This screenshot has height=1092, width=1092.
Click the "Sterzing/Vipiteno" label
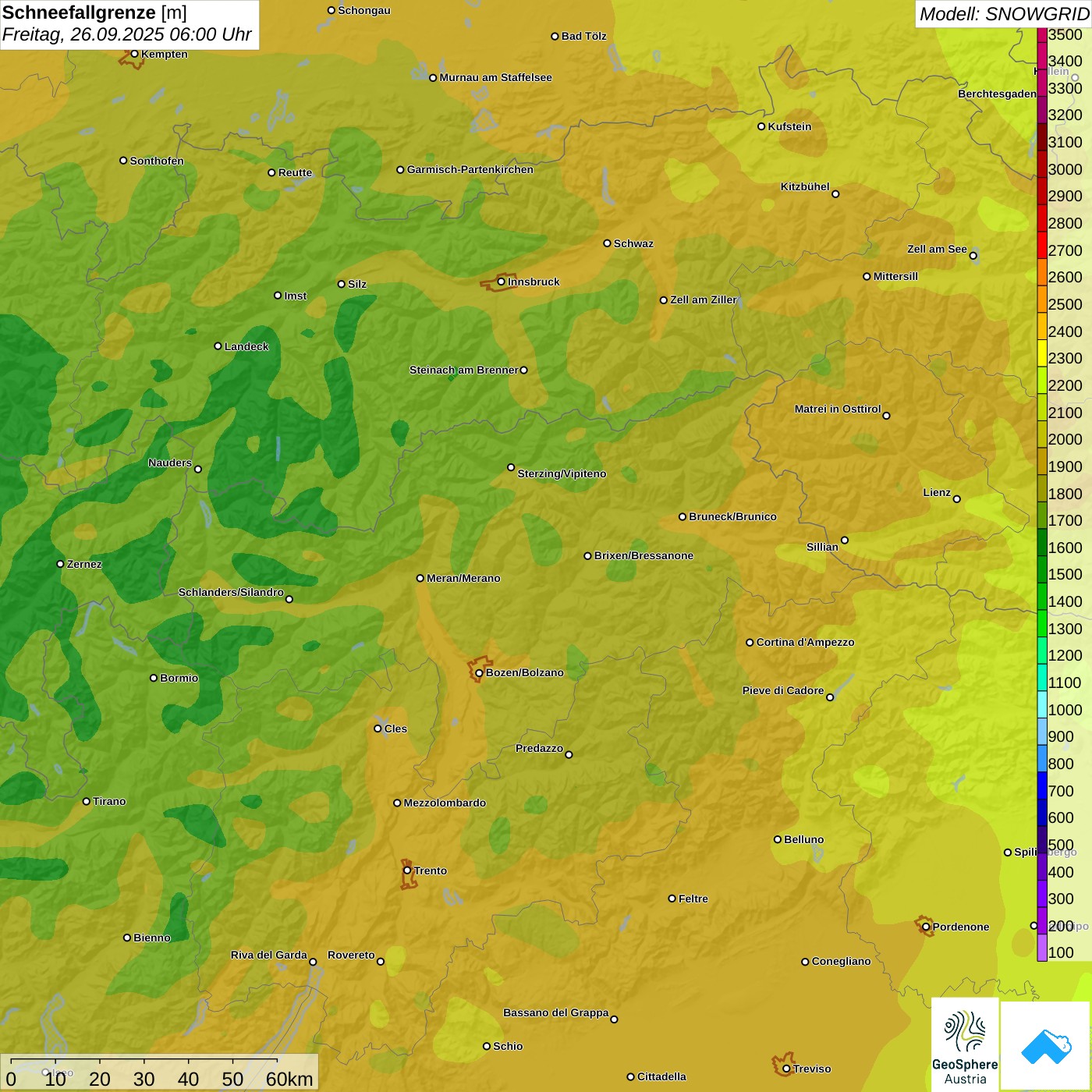(x=562, y=473)
